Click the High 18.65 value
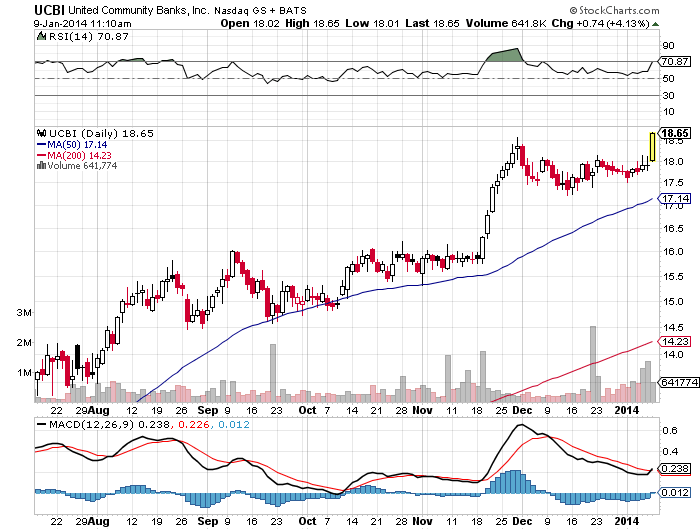Viewport: 700px width, 530px height. pyautogui.click(x=312, y=24)
